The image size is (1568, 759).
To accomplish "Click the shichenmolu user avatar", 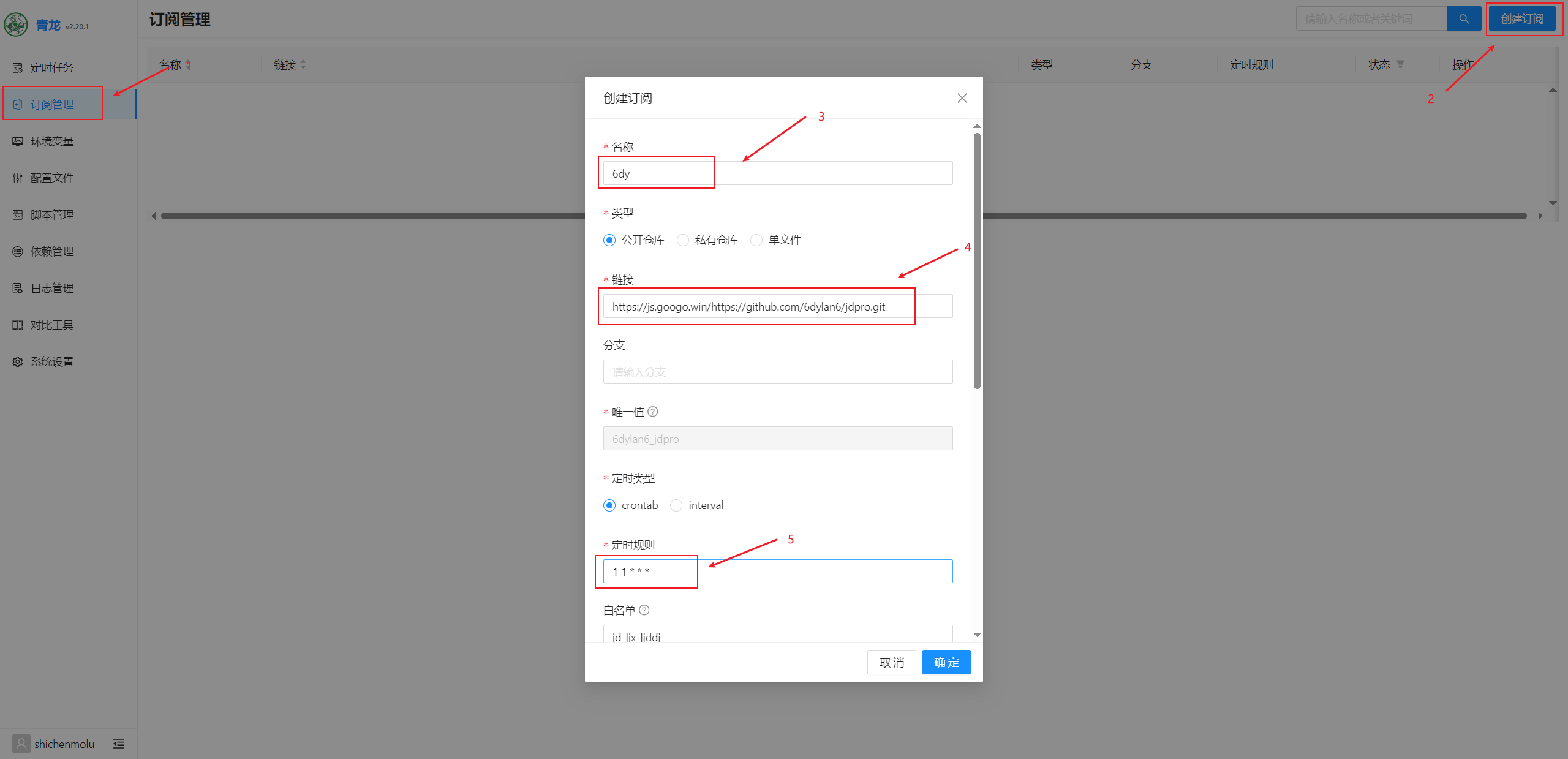I will pyautogui.click(x=21, y=744).
